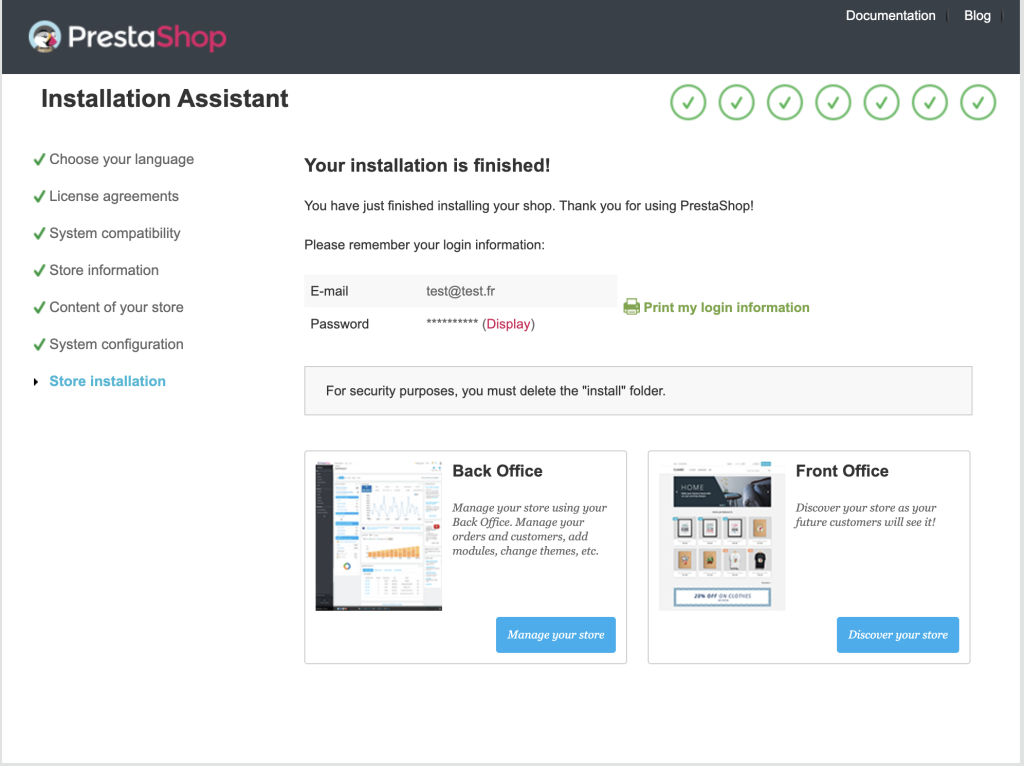Select the Store information step

coord(104,270)
